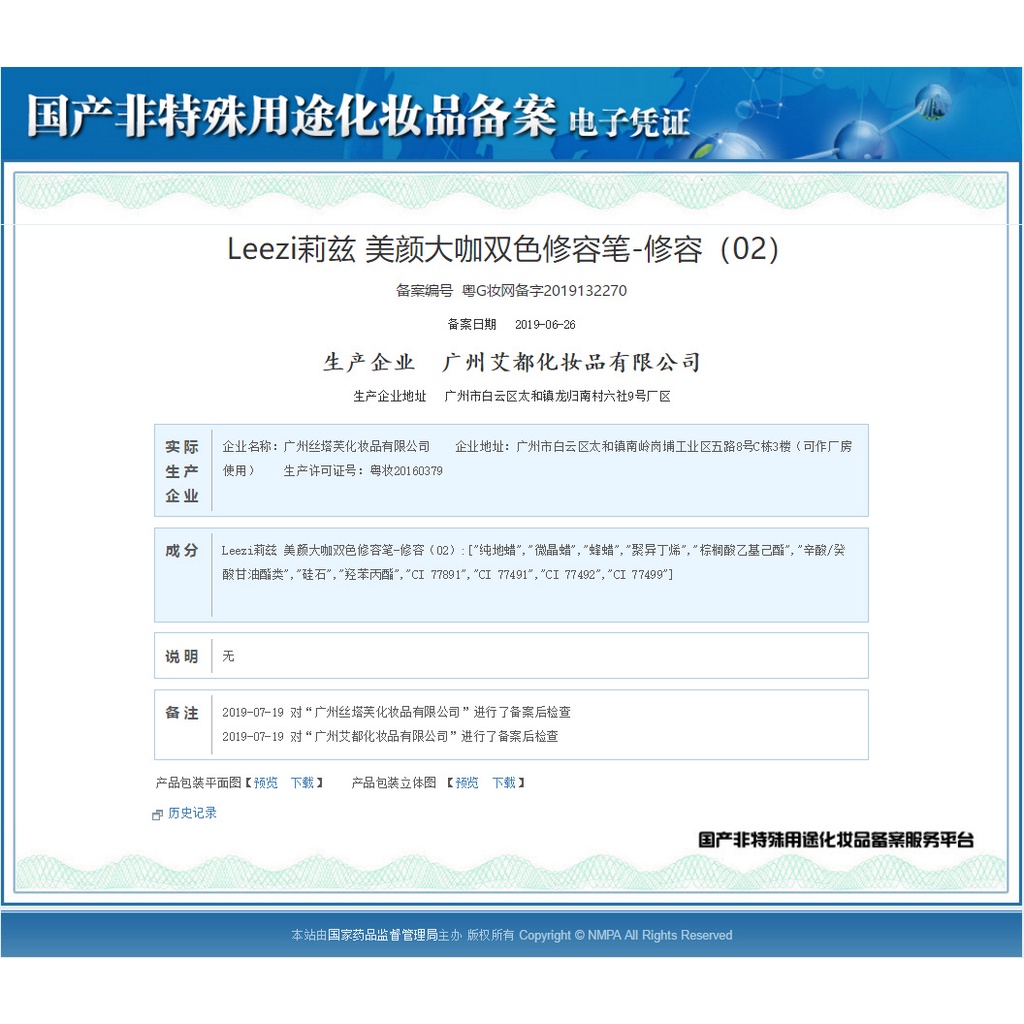The width and height of the screenshot is (1024, 1024).
Task: Preview the 产品包装立体图 image
Action: tap(467, 783)
